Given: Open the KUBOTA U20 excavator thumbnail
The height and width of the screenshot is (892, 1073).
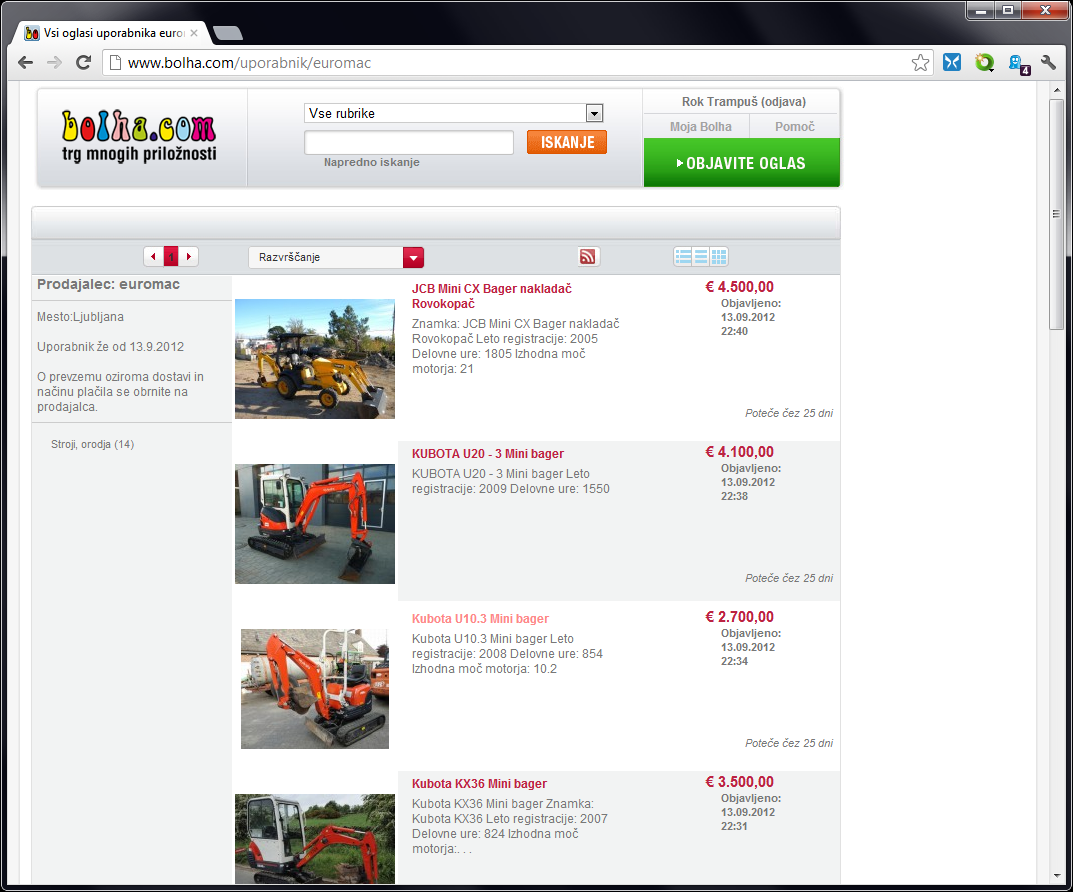Looking at the screenshot, I should pos(315,523).
